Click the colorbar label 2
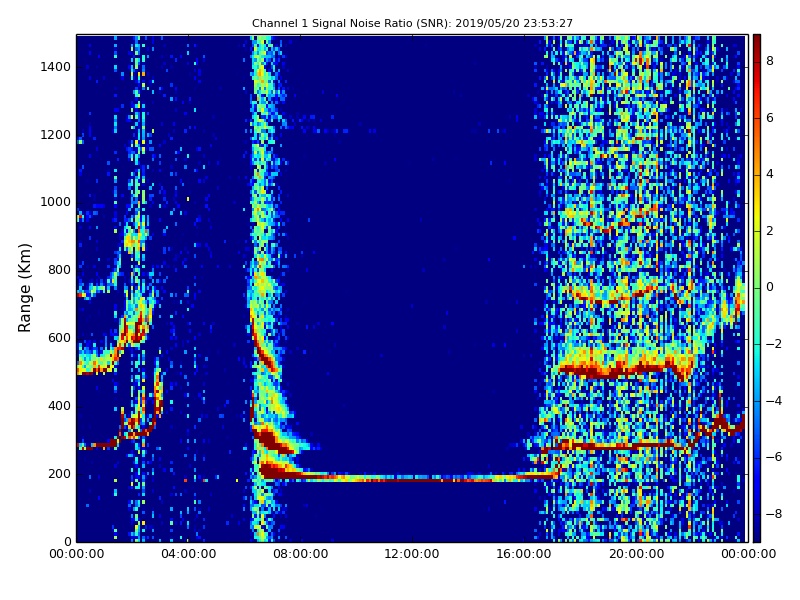This screenshot has height=600, width=800. 770,231
